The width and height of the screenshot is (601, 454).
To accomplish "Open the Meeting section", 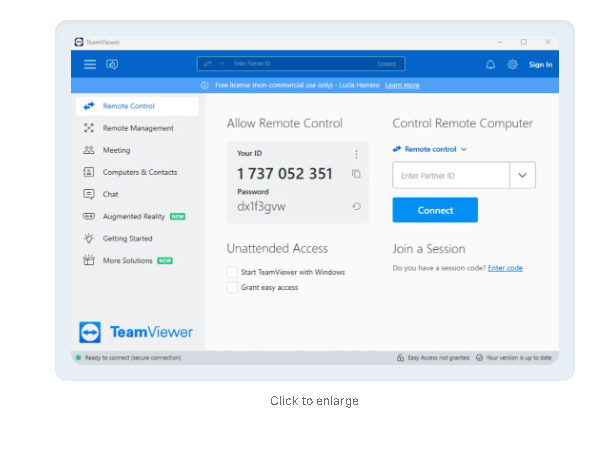I will click(x=137, y=150).
